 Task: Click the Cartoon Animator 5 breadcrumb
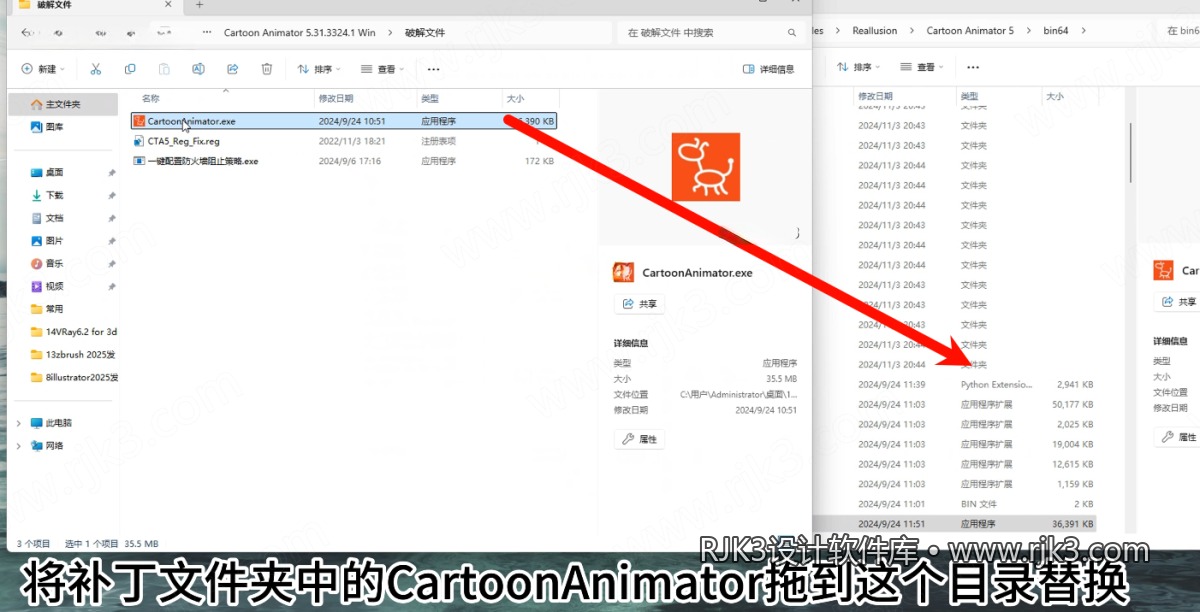pyautogui.click(x=970, y=31)
